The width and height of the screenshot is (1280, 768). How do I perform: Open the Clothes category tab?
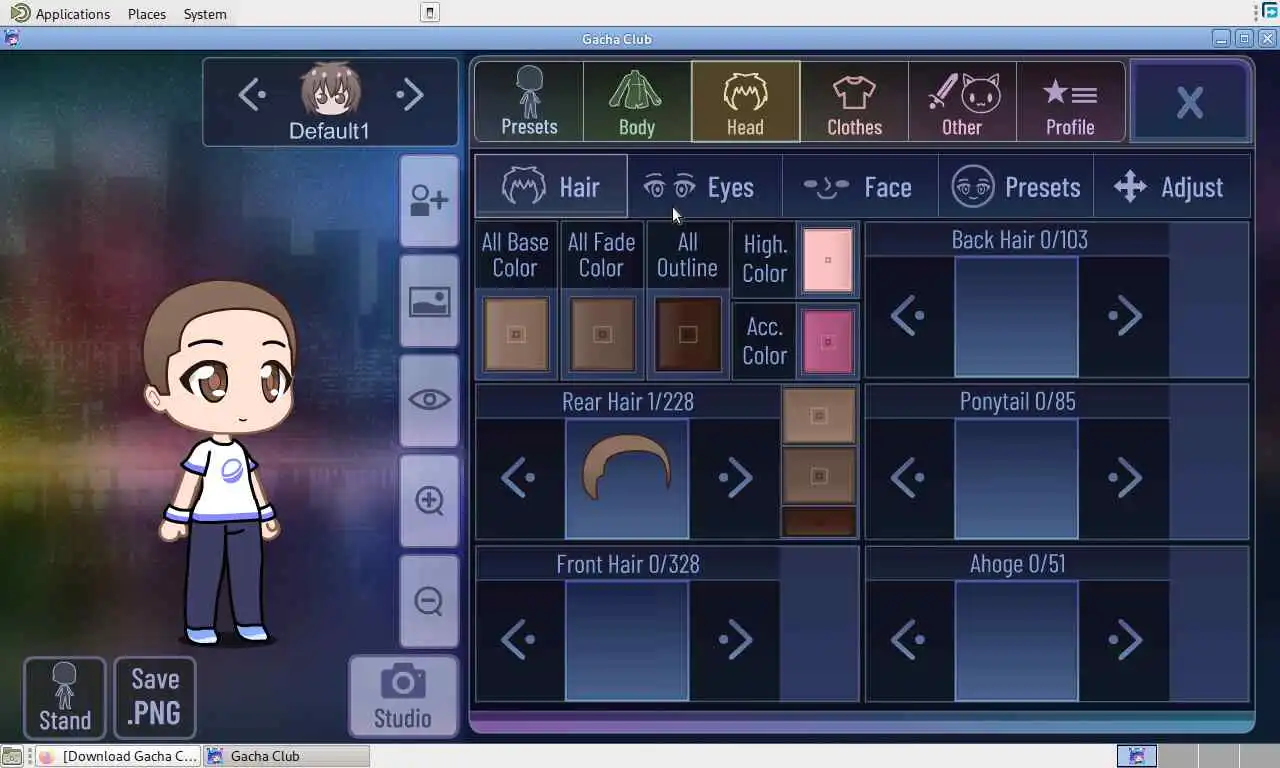[x=854, y=102]
